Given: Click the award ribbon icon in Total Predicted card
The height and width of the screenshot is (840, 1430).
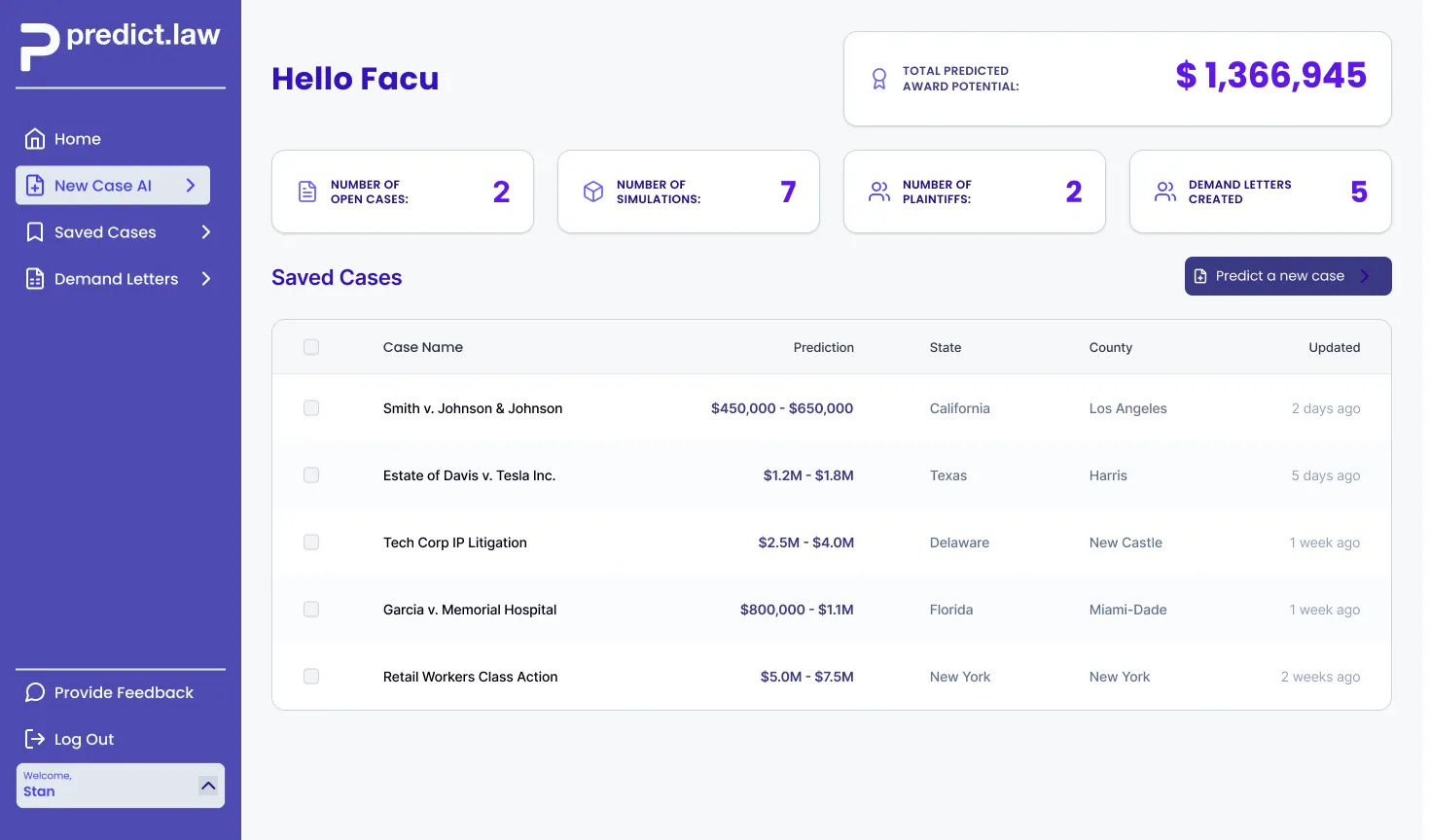Looking at the screenshot, I should pos(879,79).
